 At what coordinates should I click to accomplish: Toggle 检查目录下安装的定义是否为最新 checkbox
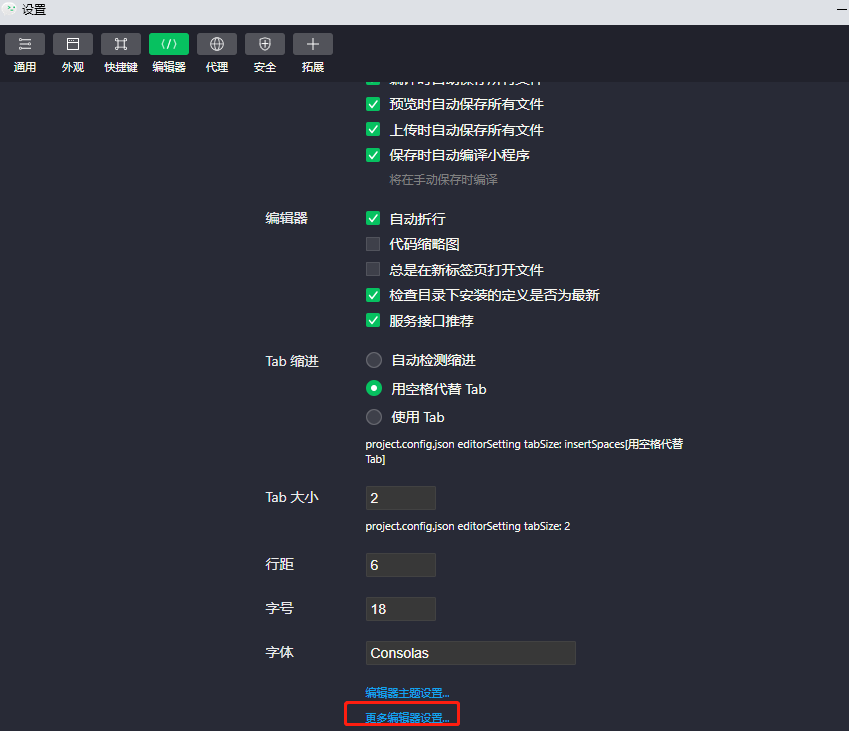373,295
